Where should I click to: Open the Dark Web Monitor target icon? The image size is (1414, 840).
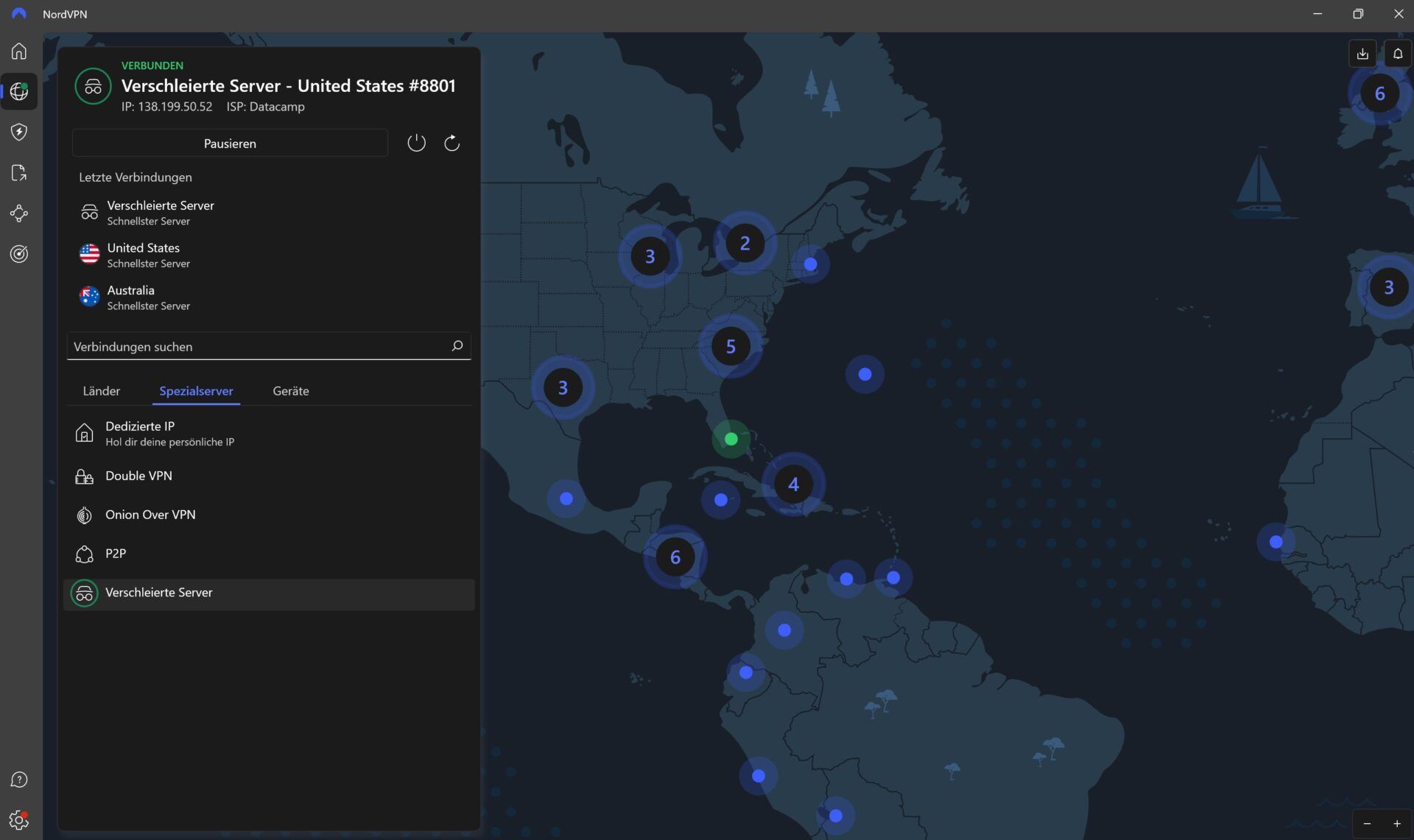pos(19,254)
